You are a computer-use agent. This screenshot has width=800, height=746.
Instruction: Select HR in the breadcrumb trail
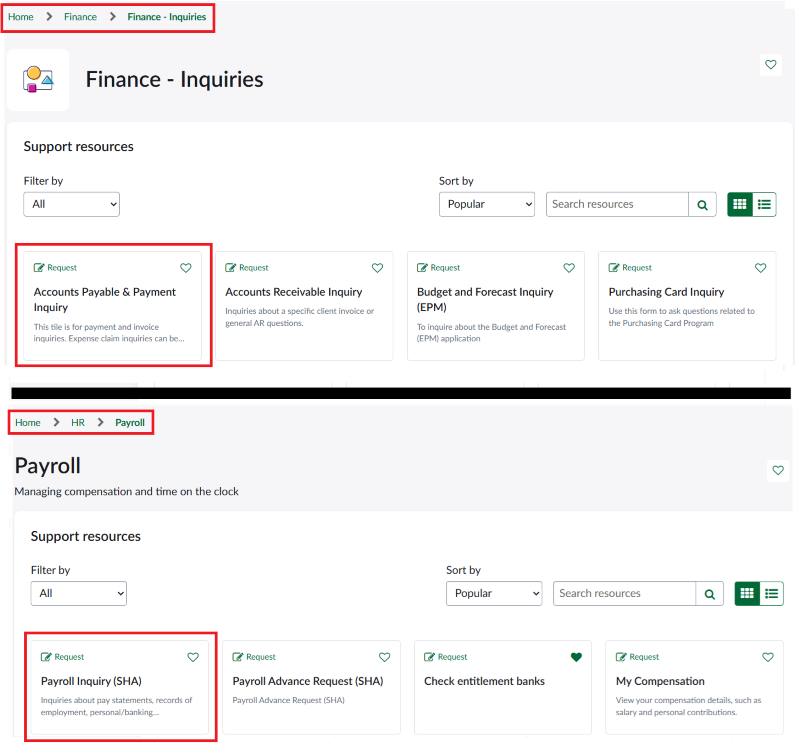click(x=77, y=422)
